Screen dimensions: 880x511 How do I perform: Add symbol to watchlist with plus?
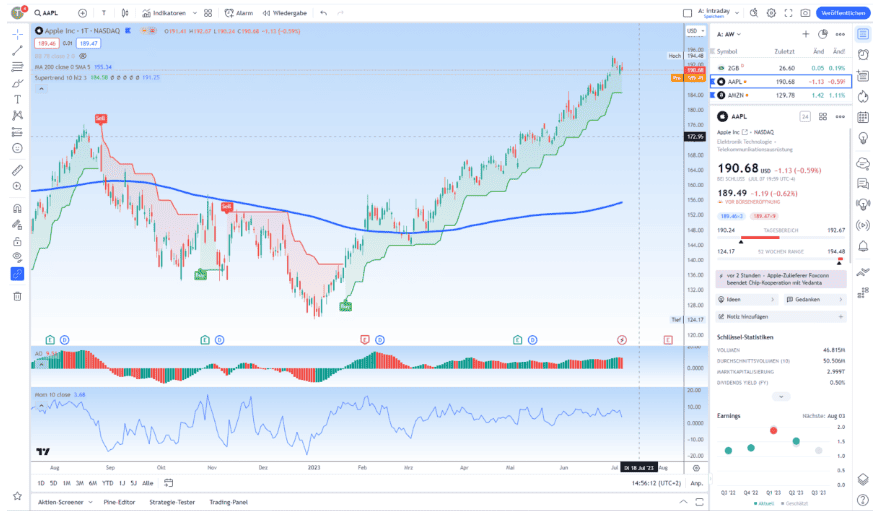coord(806,34)
